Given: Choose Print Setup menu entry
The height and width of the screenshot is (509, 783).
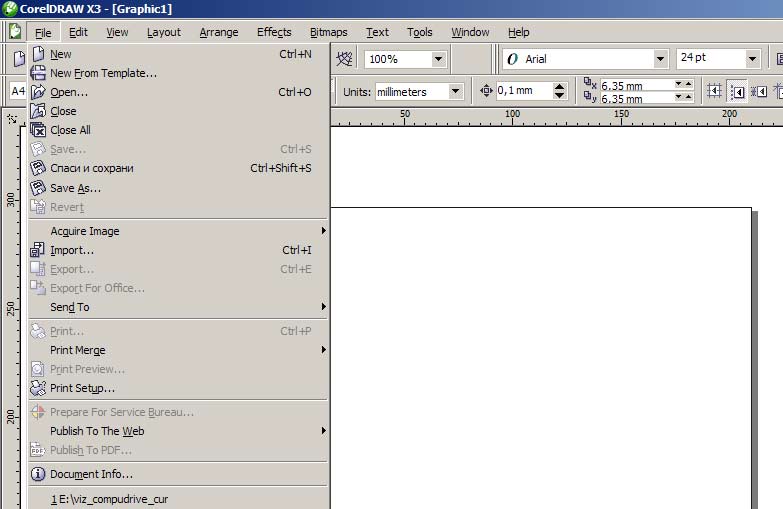Looking at the screenshot, I should point(178,388).
